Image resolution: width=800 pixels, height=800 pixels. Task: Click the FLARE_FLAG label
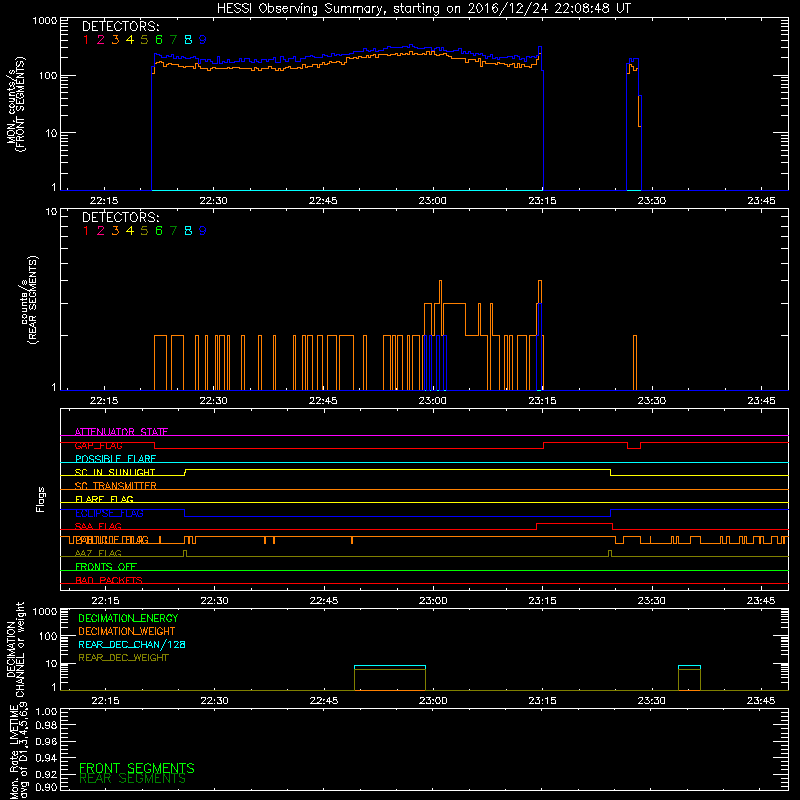(104, 499)
